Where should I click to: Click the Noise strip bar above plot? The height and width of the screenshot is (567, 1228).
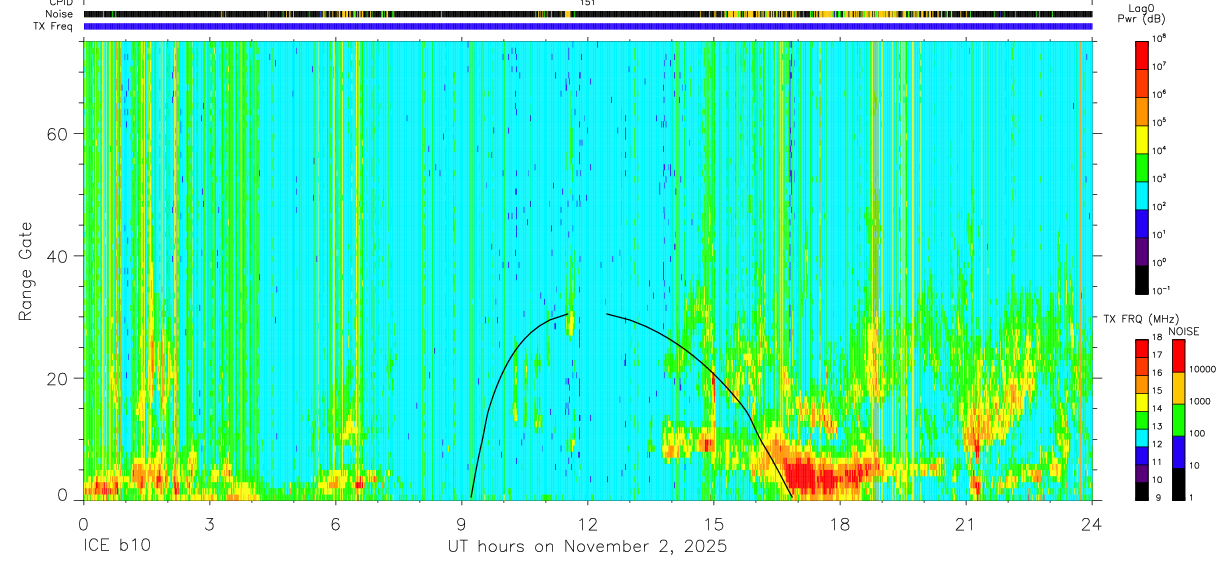point(587,14)
